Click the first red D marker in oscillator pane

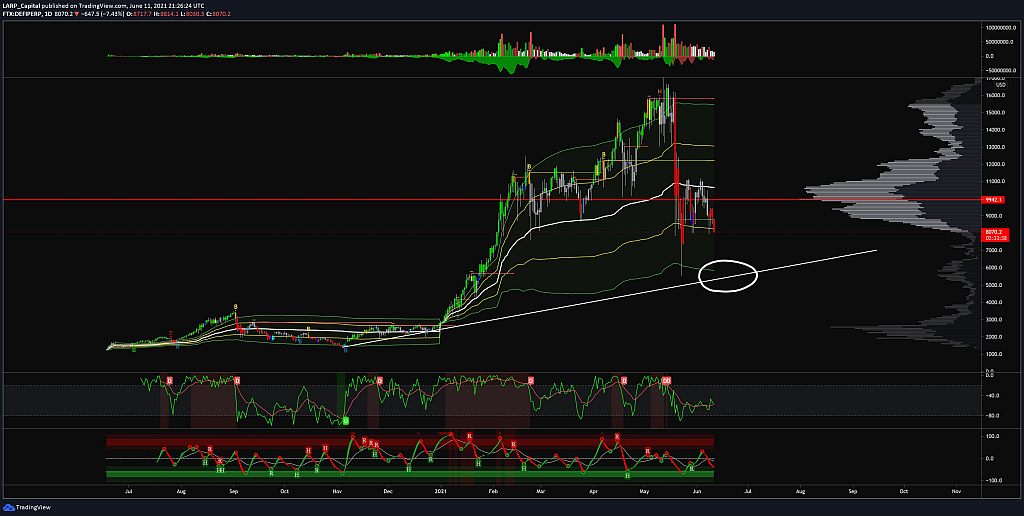tap(170, 380)
